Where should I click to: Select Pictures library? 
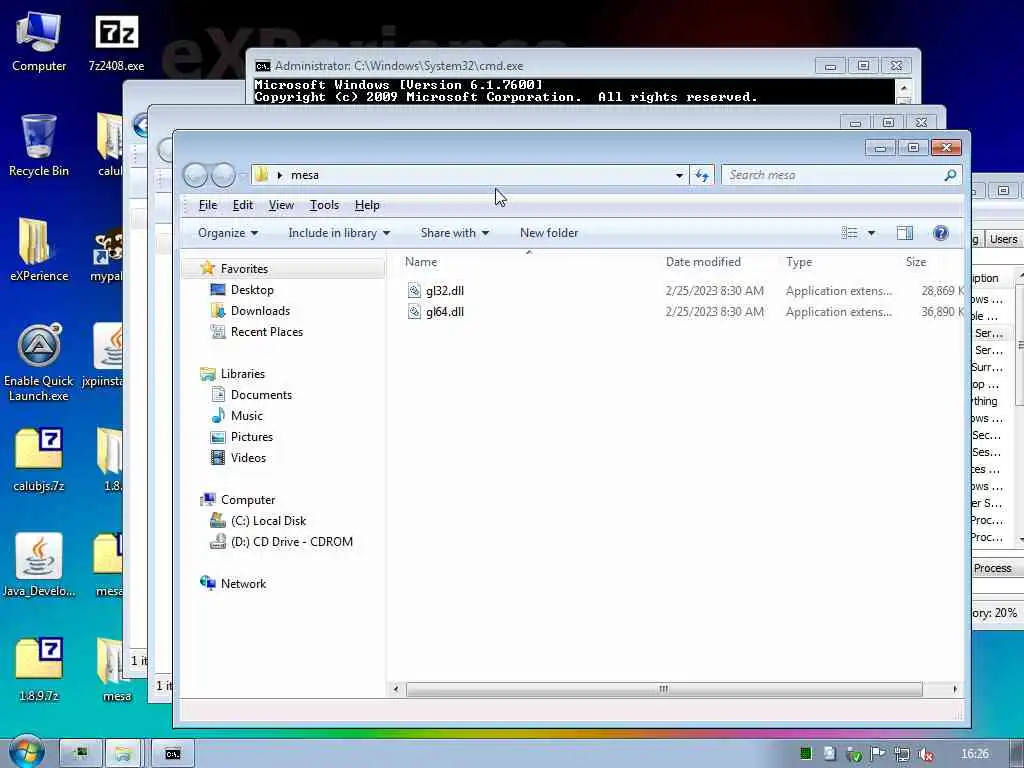tap(251, 437)
